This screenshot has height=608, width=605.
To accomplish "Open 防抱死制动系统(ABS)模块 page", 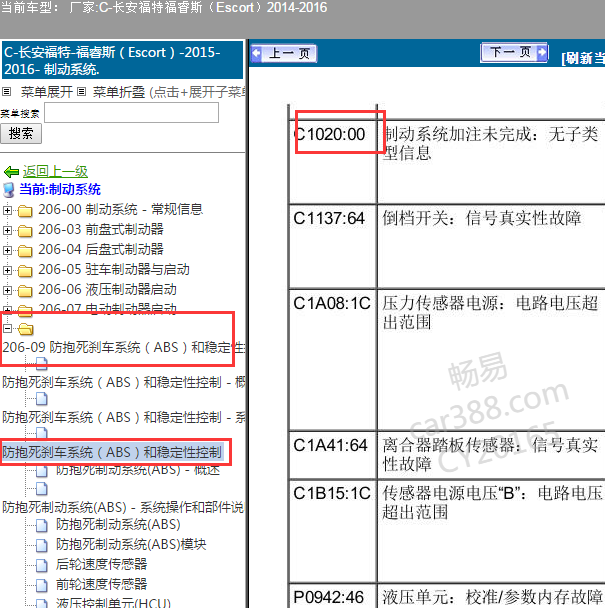I will 131,544.
